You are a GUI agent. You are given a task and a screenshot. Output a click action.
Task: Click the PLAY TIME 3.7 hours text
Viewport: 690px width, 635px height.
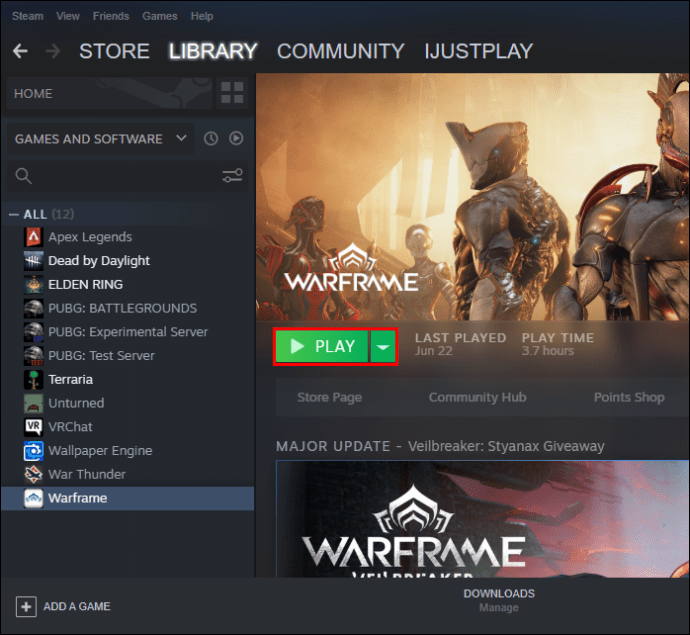[558, 344]
